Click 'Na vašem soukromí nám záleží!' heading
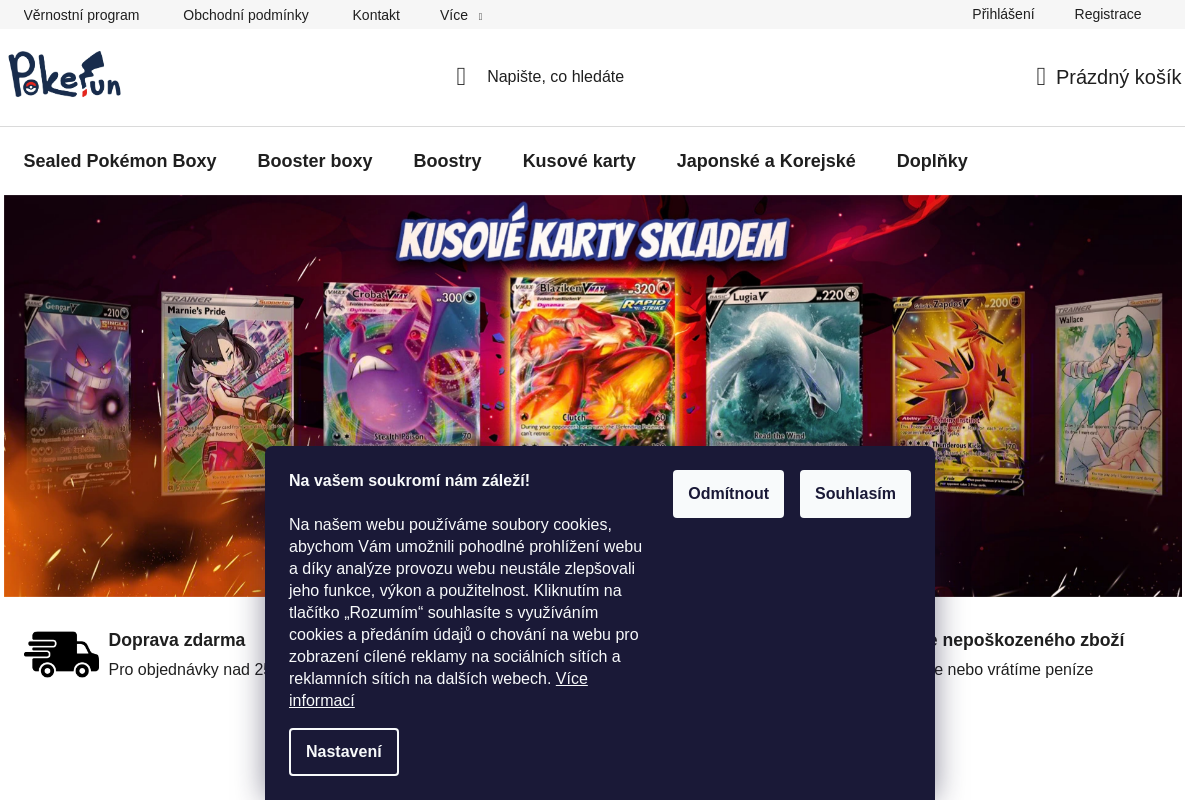Viewport: 1200px width, 800px height. tap(409, 480)
